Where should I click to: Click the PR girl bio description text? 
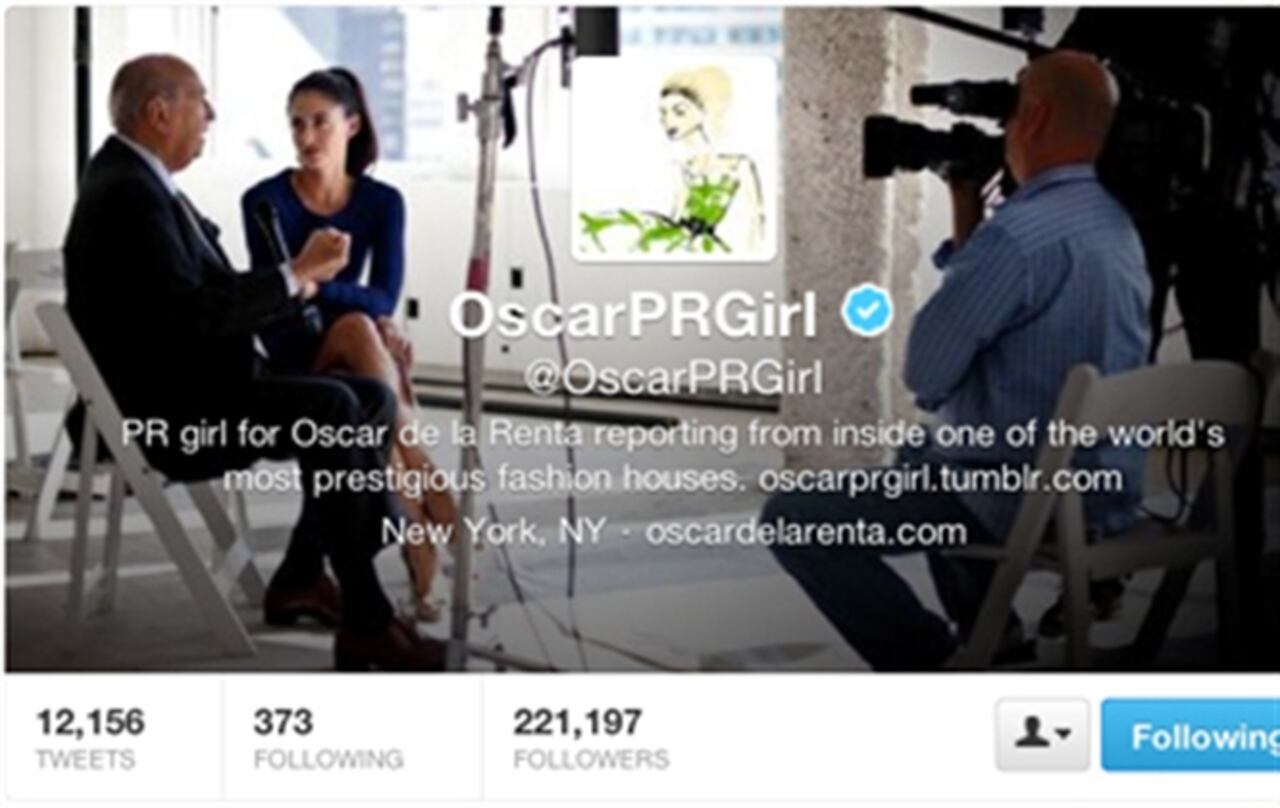tap(674, 457)
